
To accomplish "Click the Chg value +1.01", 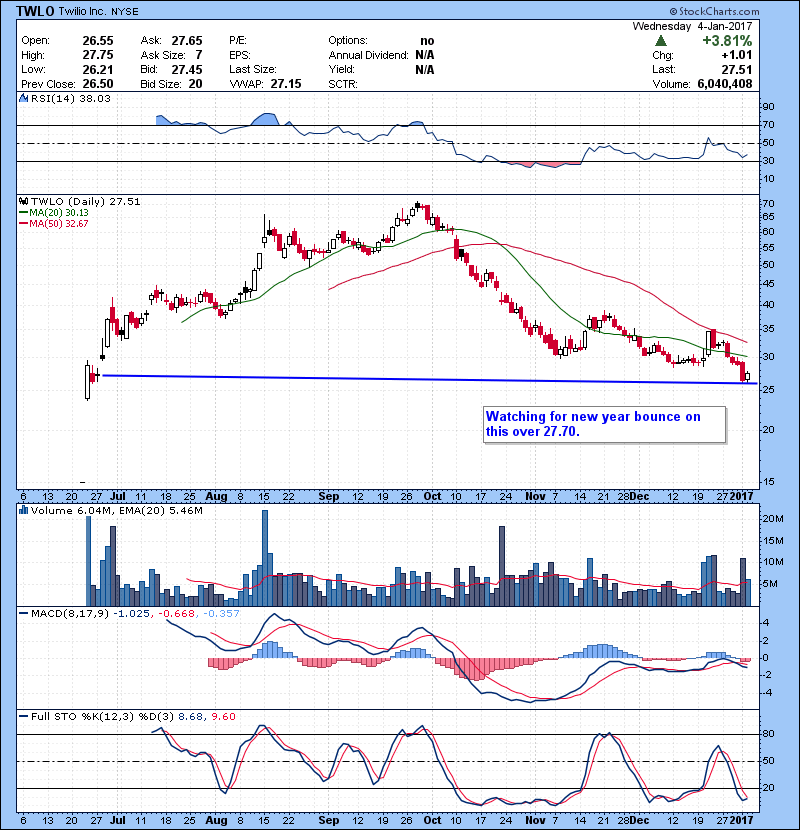I will click(736, 55).
